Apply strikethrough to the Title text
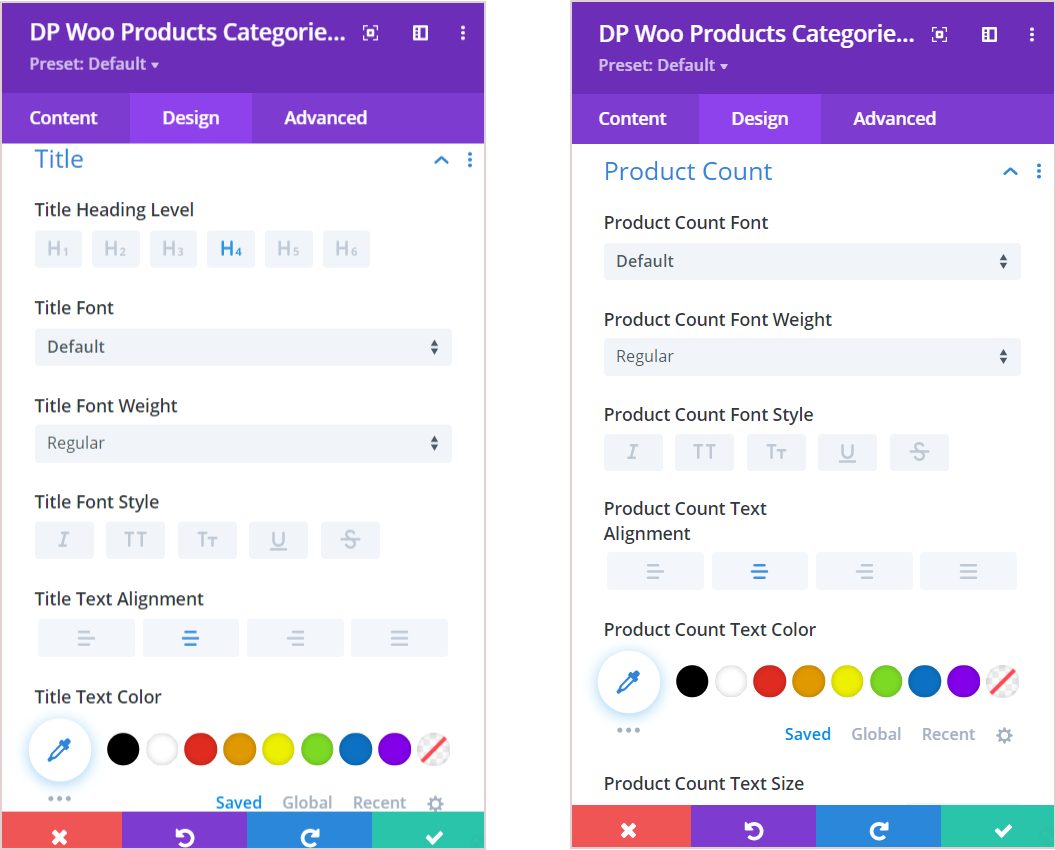The width and height of the screenshot is (1055, 850). coord(350,540)
